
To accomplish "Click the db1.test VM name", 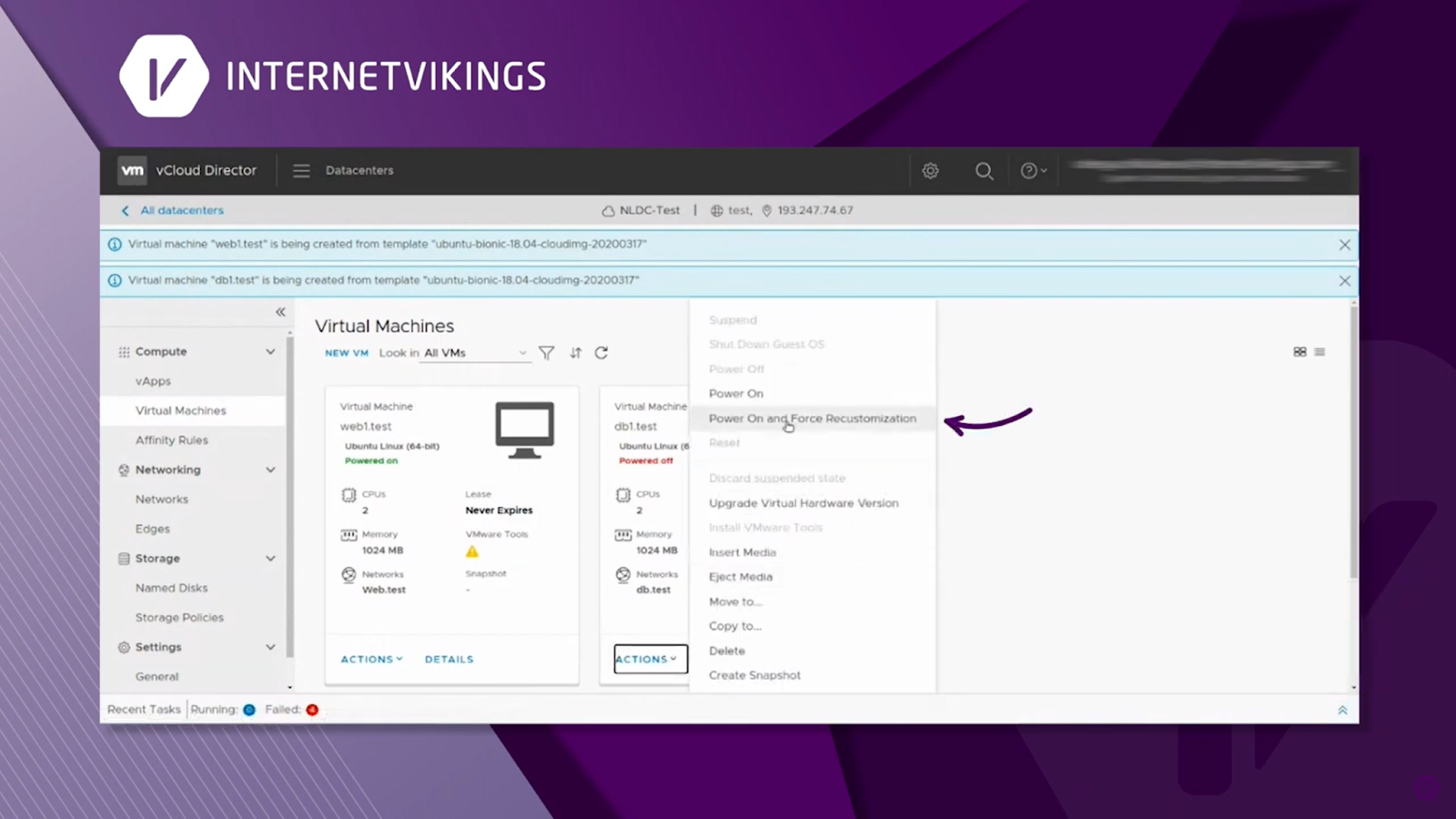I will click(x=635, y=427).
